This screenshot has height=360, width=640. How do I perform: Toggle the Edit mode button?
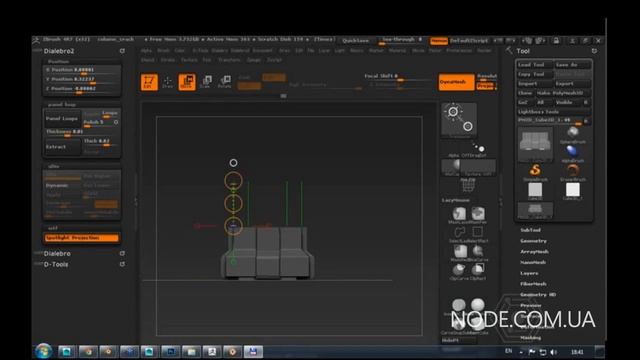(x=149, y=82)
